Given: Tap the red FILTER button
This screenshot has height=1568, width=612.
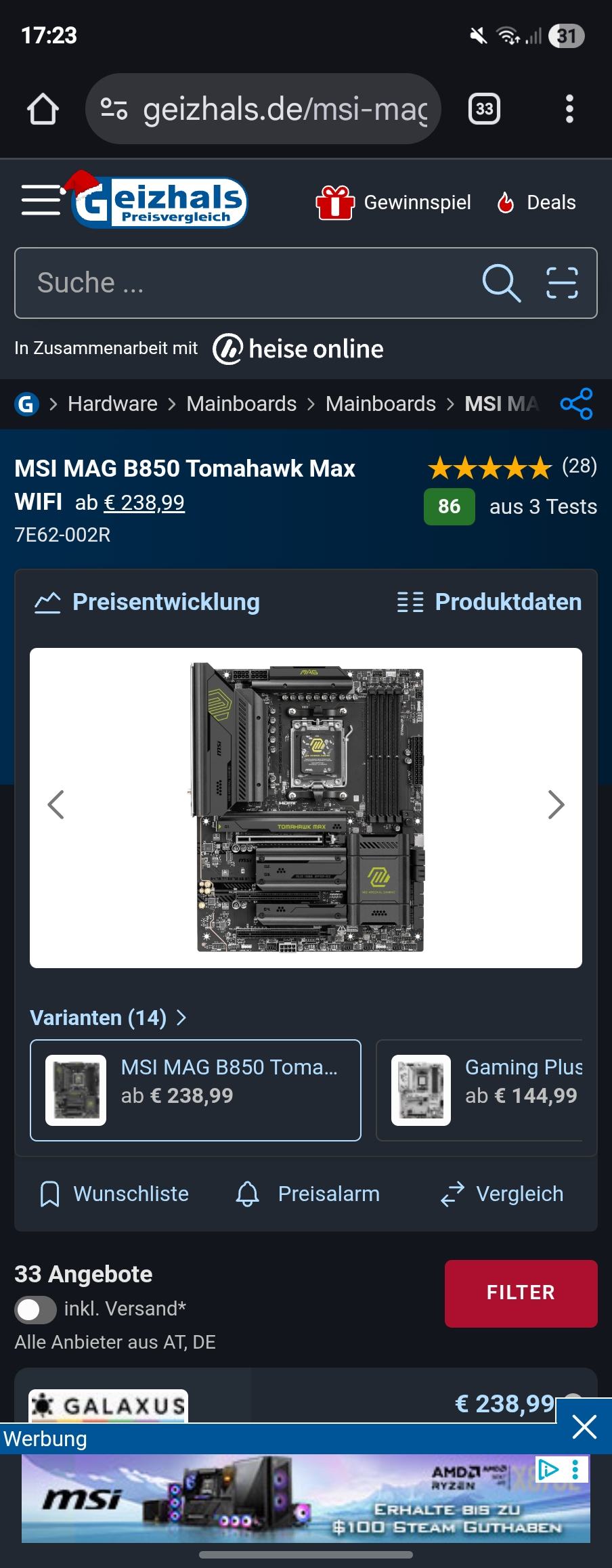Looking at the screenshot, I should (x=521, y=1293).
